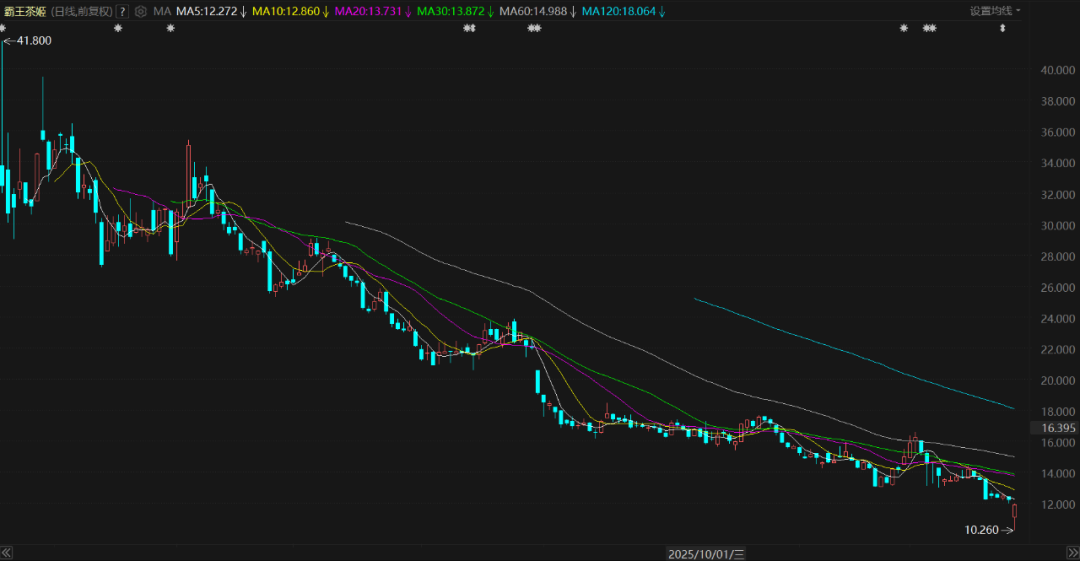Click the scroll-left double arrow
The image size is (1080, 561).
click(6, 553)
